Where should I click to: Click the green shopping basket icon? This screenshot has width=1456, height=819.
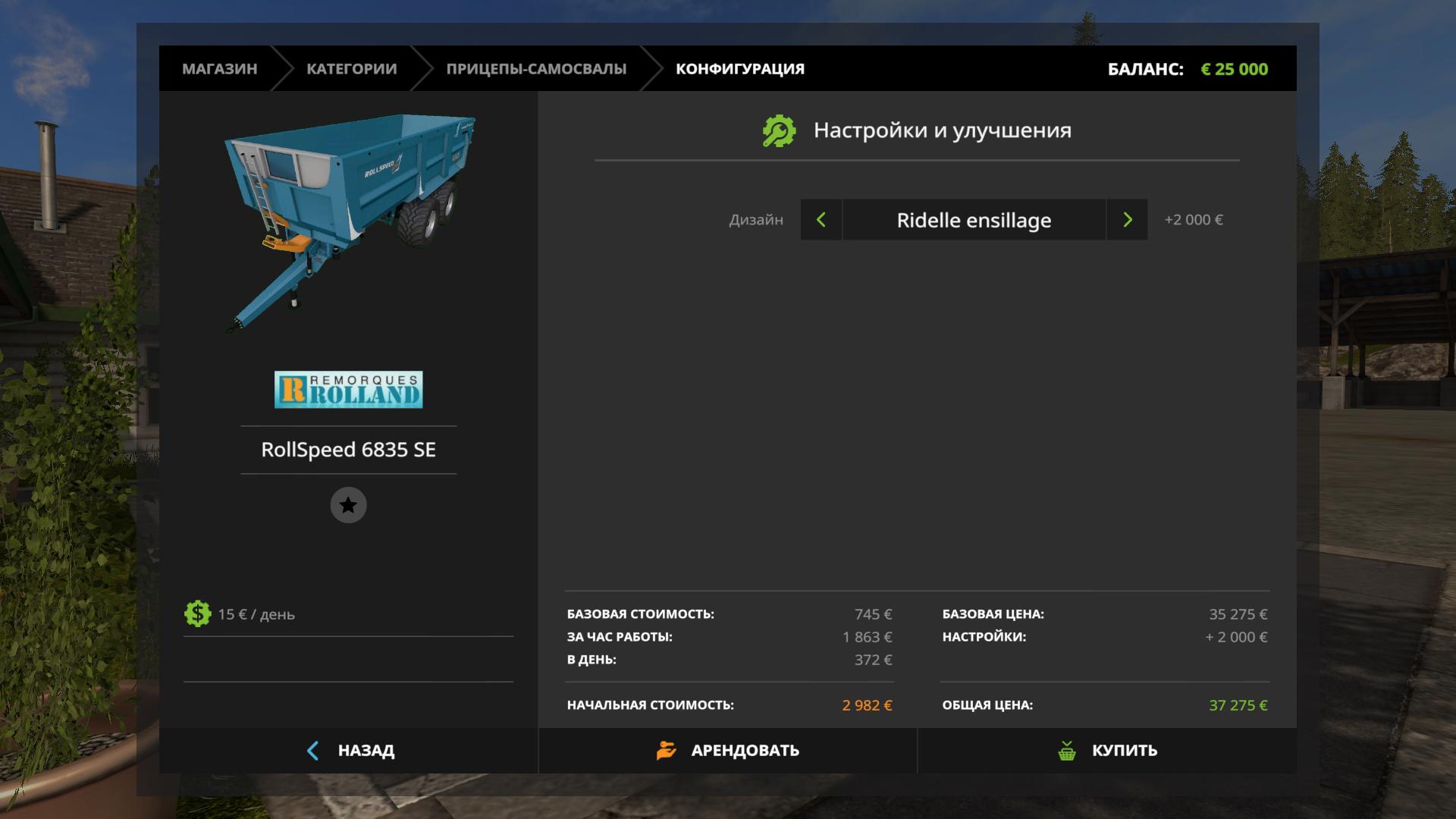[x=1067, y=751]
